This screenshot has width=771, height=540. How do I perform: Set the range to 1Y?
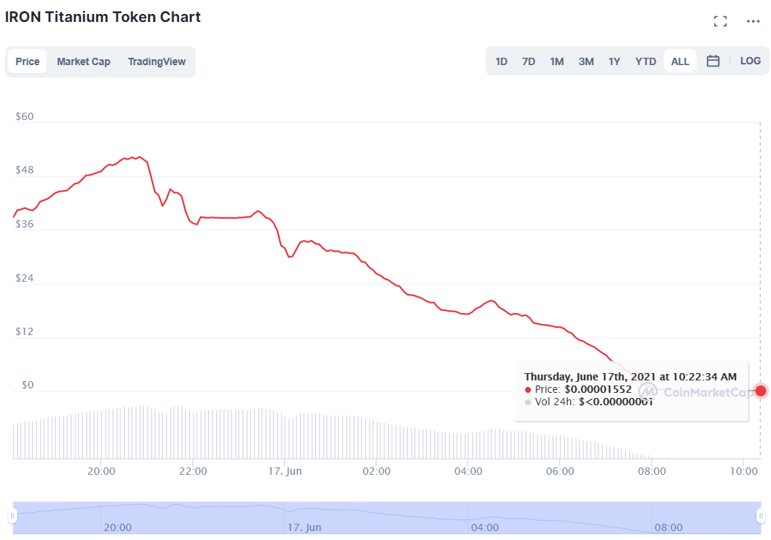coord(614,62)
